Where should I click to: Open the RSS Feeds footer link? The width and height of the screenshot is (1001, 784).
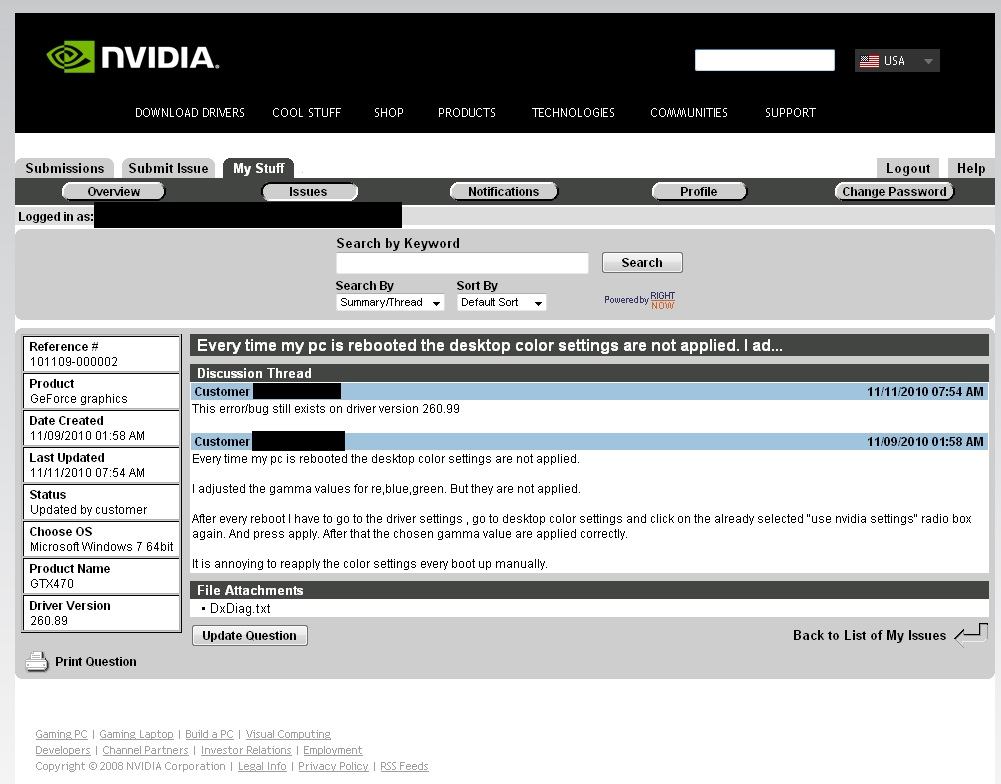pos(404,766)
